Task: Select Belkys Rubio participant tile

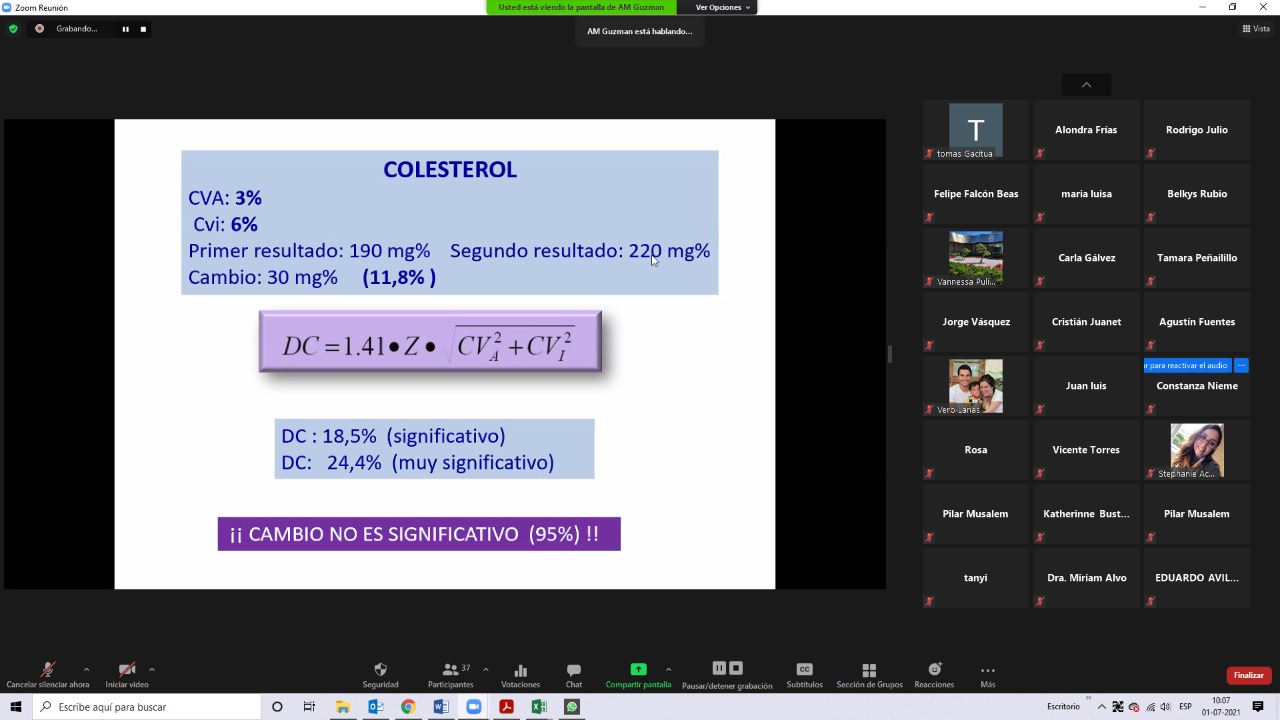Action: pyautogui.click(x=1197, y=194)
